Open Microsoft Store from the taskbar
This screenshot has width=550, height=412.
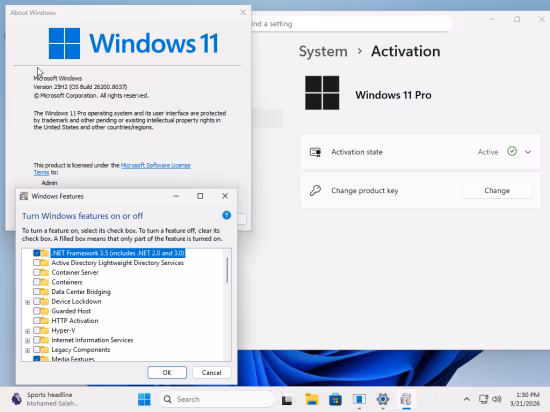click(x=335, y=399)
